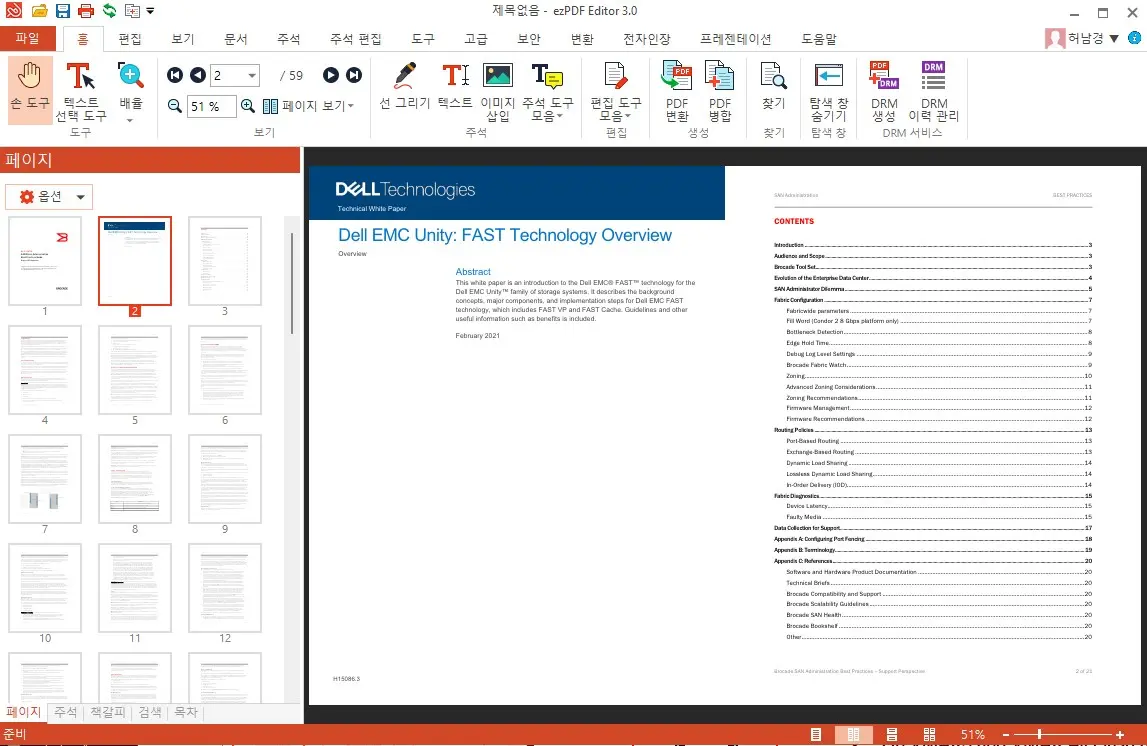
Task: Select page 1 thumbnail
Action: click(x=45, y=261)
